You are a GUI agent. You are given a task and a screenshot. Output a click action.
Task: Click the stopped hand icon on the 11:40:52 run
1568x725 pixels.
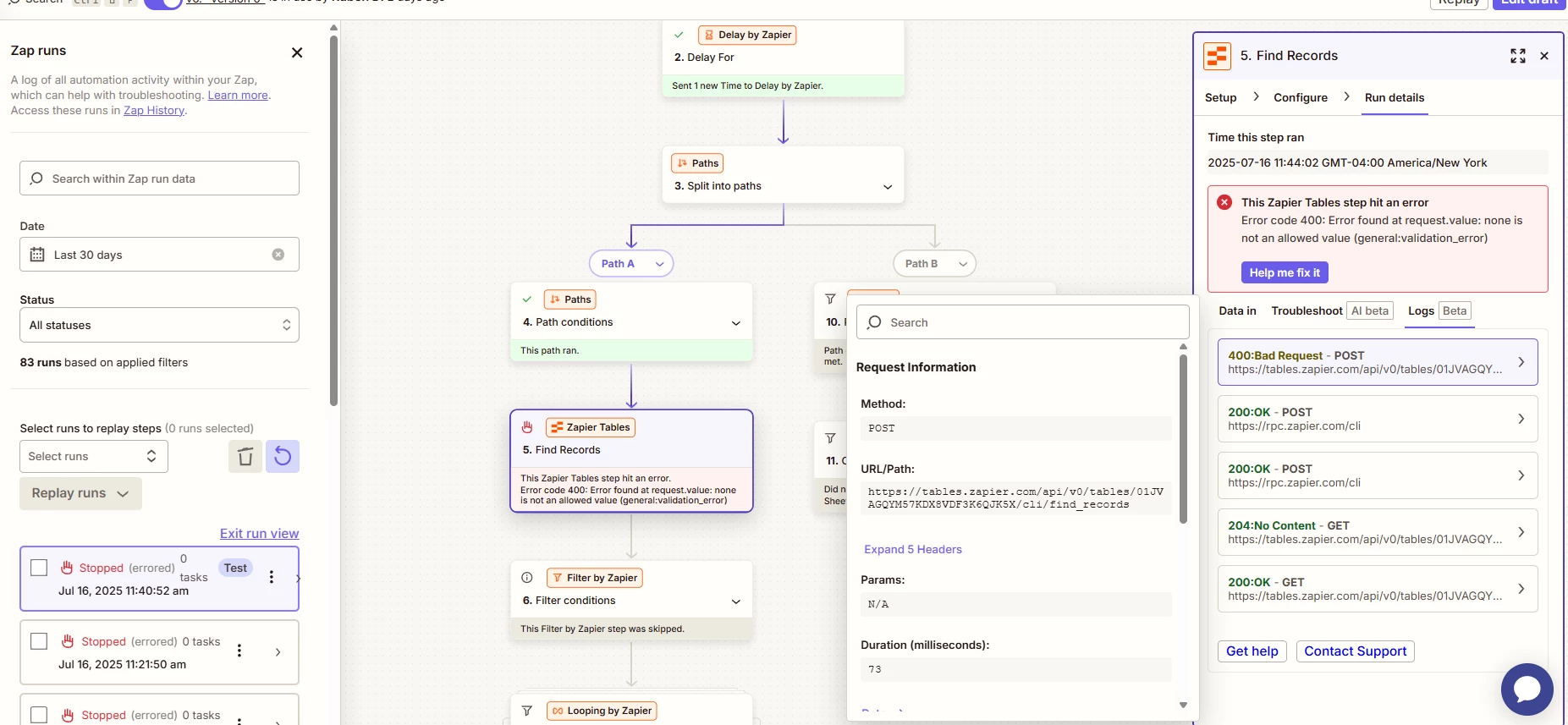point(67,568)
